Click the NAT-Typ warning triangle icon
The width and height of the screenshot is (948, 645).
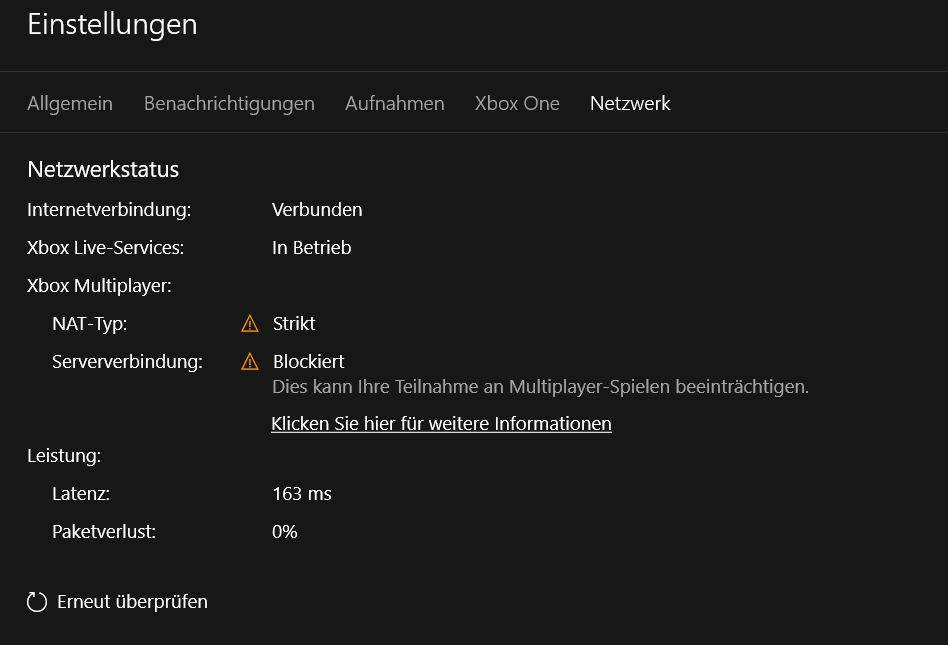[250, 324]
